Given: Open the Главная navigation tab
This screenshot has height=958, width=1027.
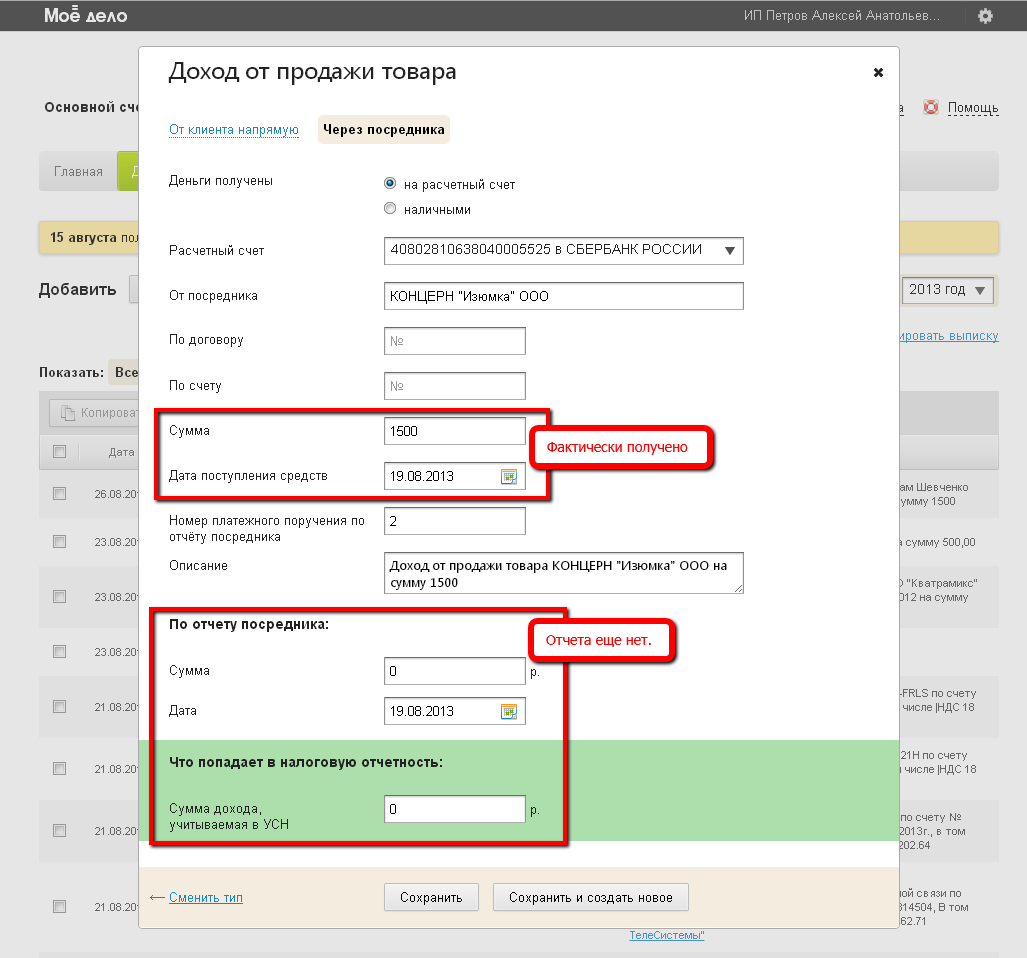Looking at the screenshot, I should [78, 171].
